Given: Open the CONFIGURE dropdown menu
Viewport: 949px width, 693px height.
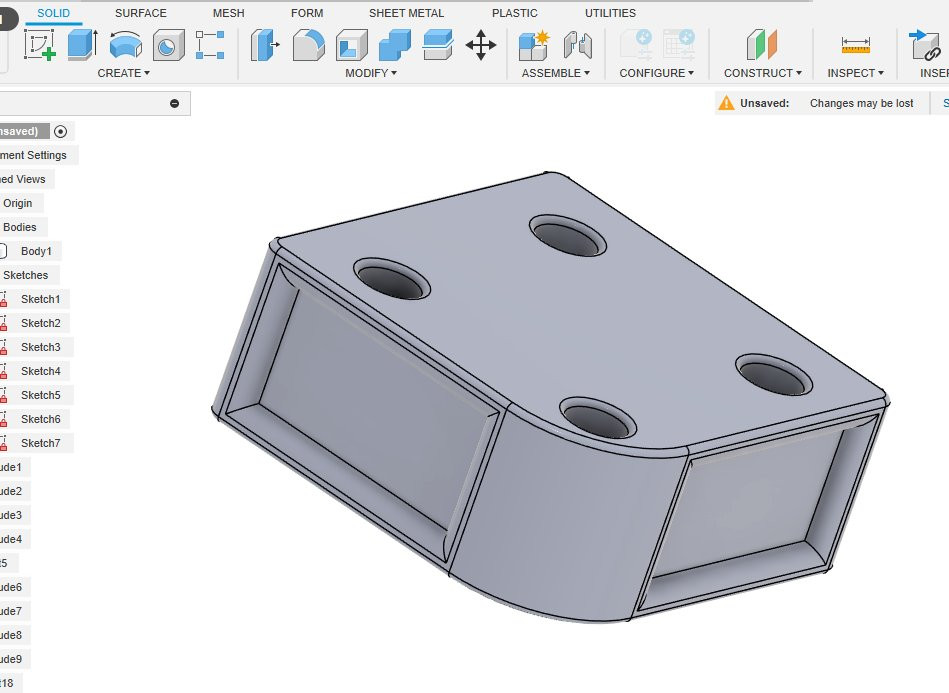Looking at the screenshot, I should 656,73.
